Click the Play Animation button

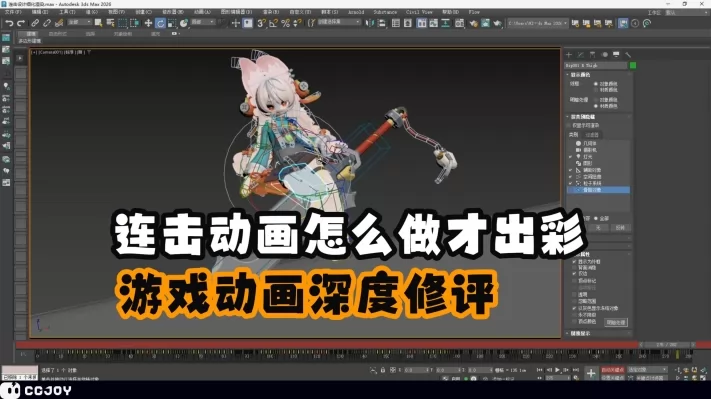pyautogui.click(x=558, y=370)
